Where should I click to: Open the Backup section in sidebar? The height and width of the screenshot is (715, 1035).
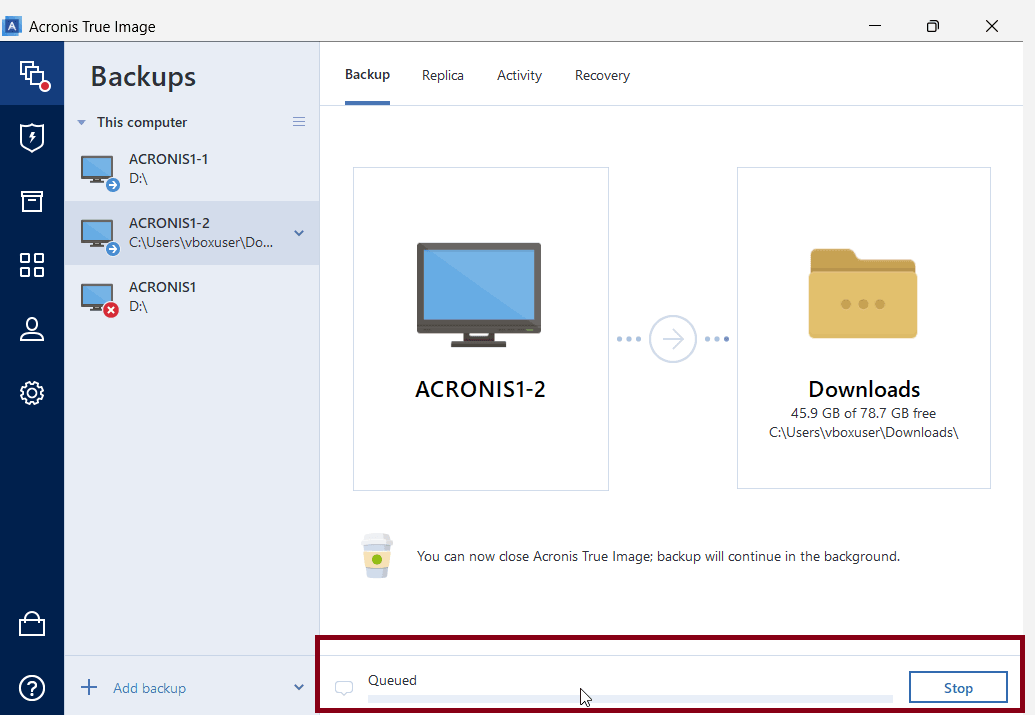pos(32,74)
